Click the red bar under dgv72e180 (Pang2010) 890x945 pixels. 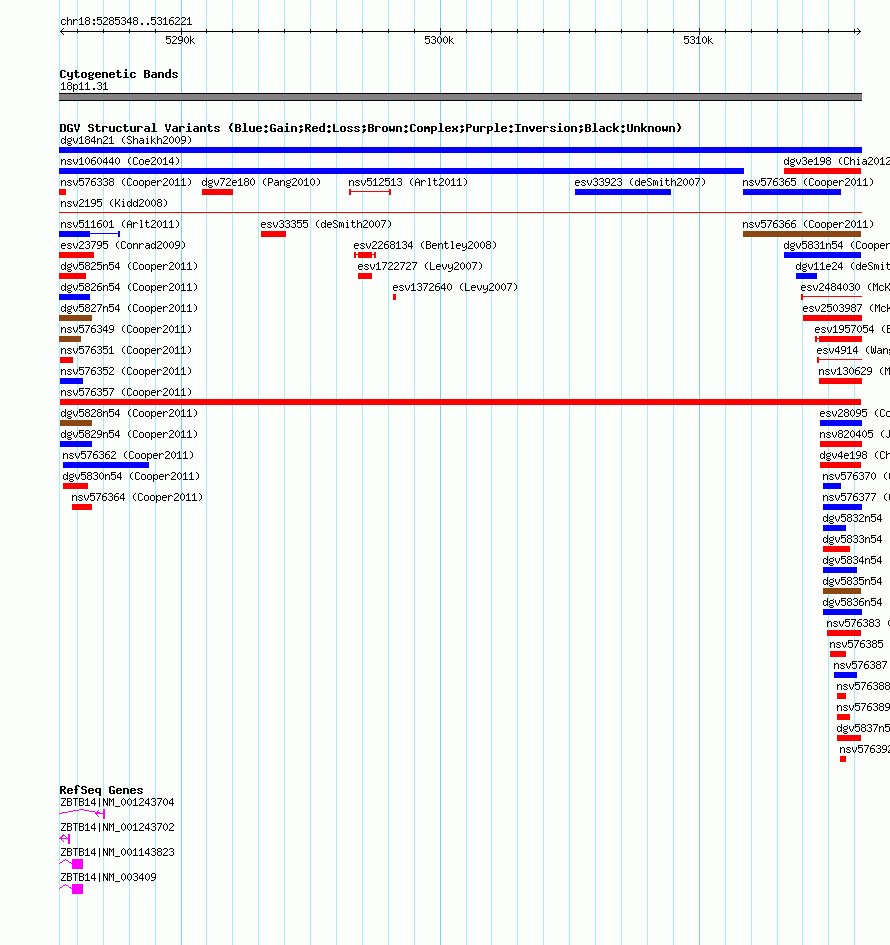pos(218,192)
